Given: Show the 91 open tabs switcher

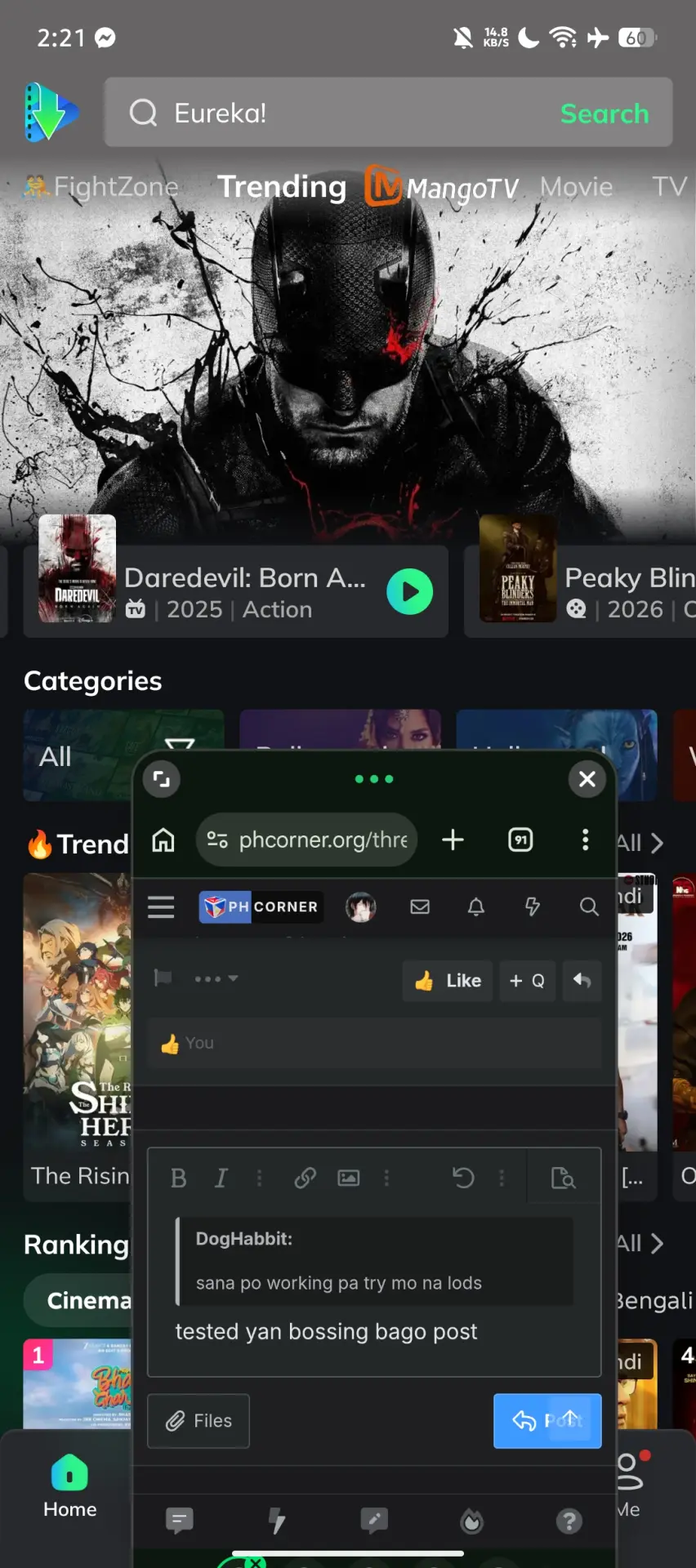Looking at the screenshot, I should tap(520, 840).
